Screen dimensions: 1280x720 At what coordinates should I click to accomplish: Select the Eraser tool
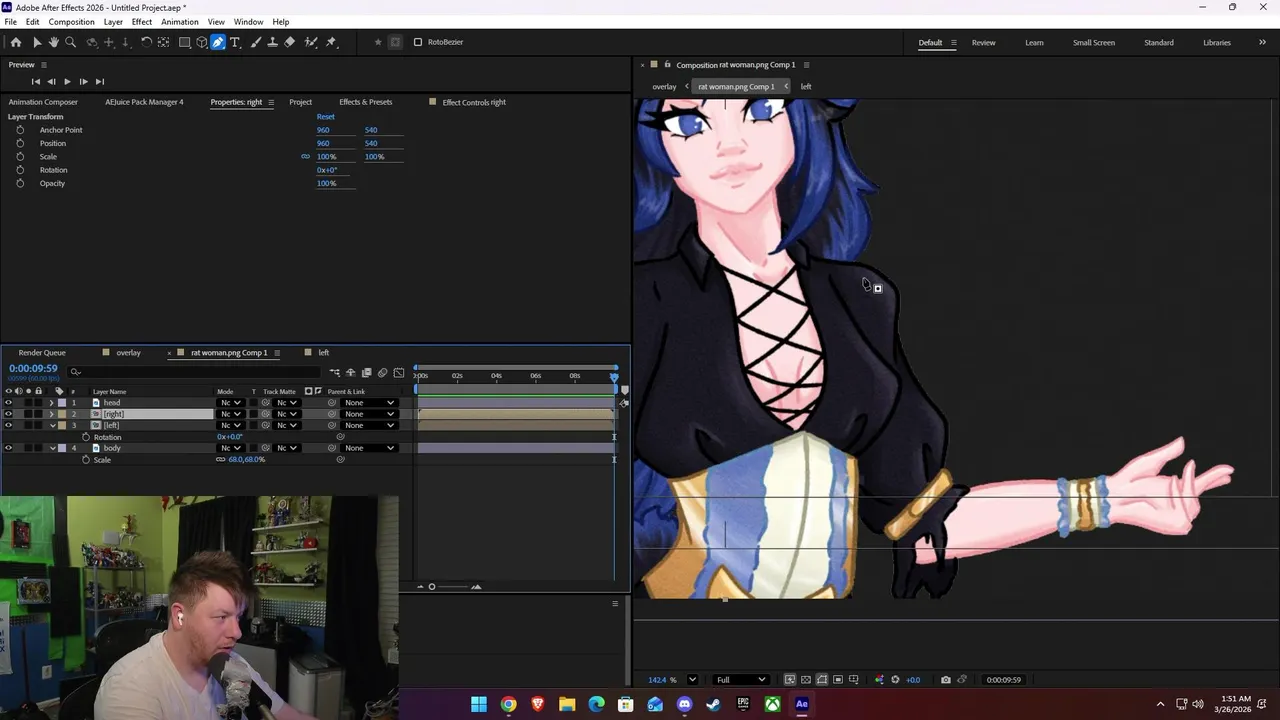pyautogui.click(x=290, y=42)
